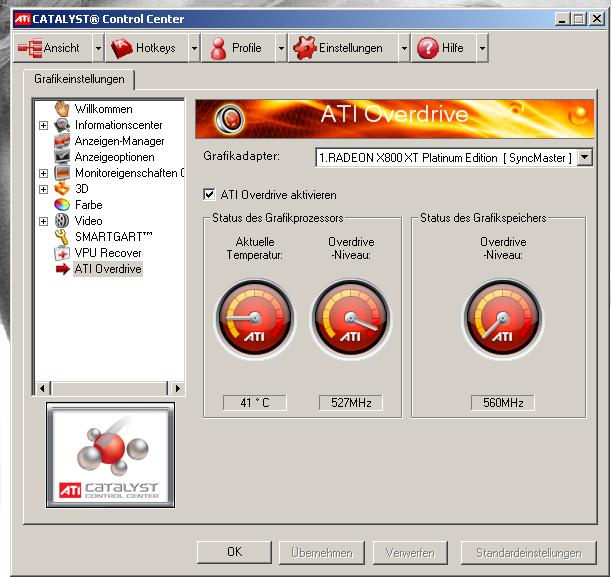The image size is (611, 577).
Task: Click the Informationscenter icon in tree
Action: pos(62,125)
